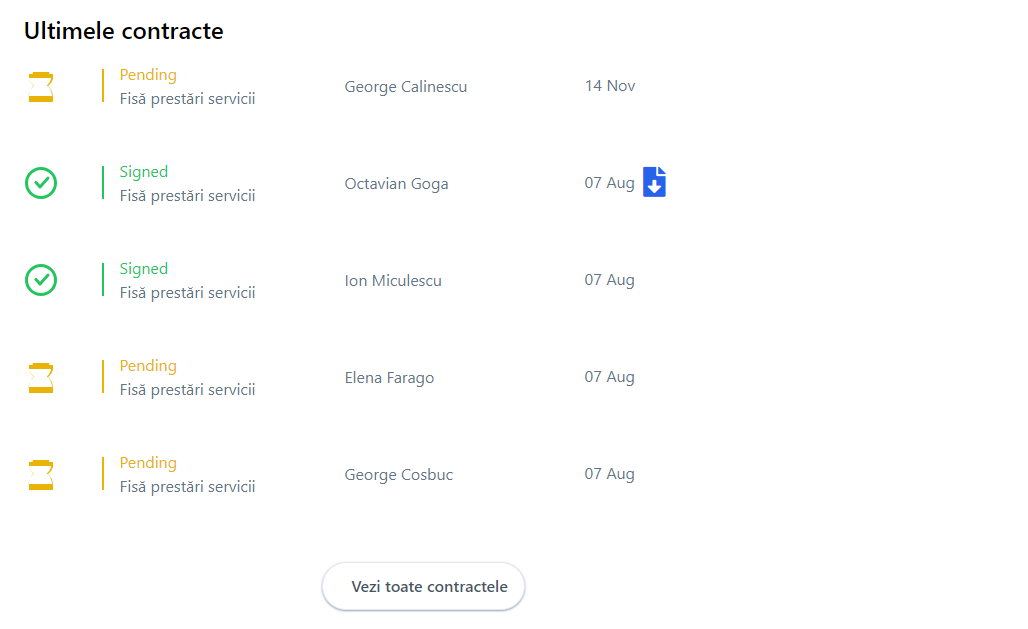Click the Signed status label for Ion Miculescu

click(144, 269)
